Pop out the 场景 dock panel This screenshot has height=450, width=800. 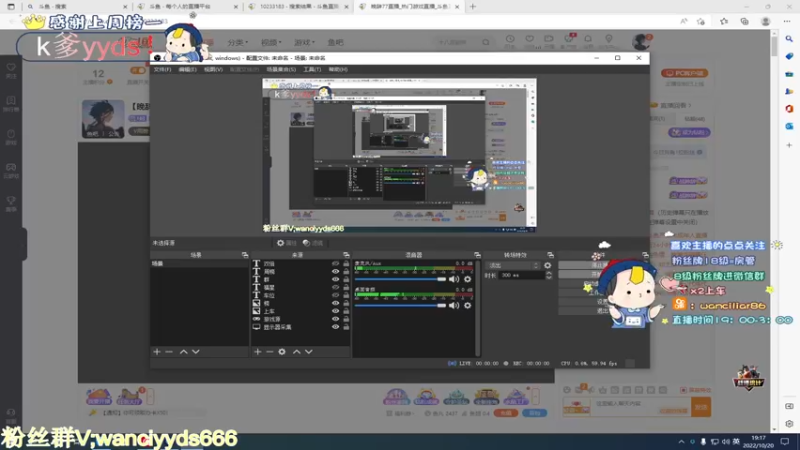(x=245, y=255)
